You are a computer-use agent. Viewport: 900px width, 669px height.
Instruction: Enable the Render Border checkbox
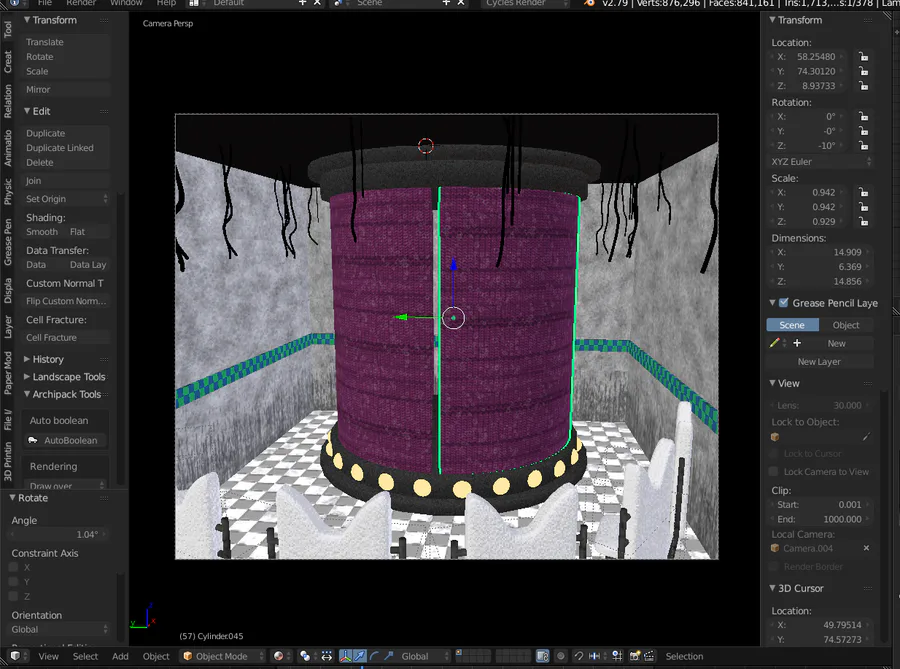(774, 566)
